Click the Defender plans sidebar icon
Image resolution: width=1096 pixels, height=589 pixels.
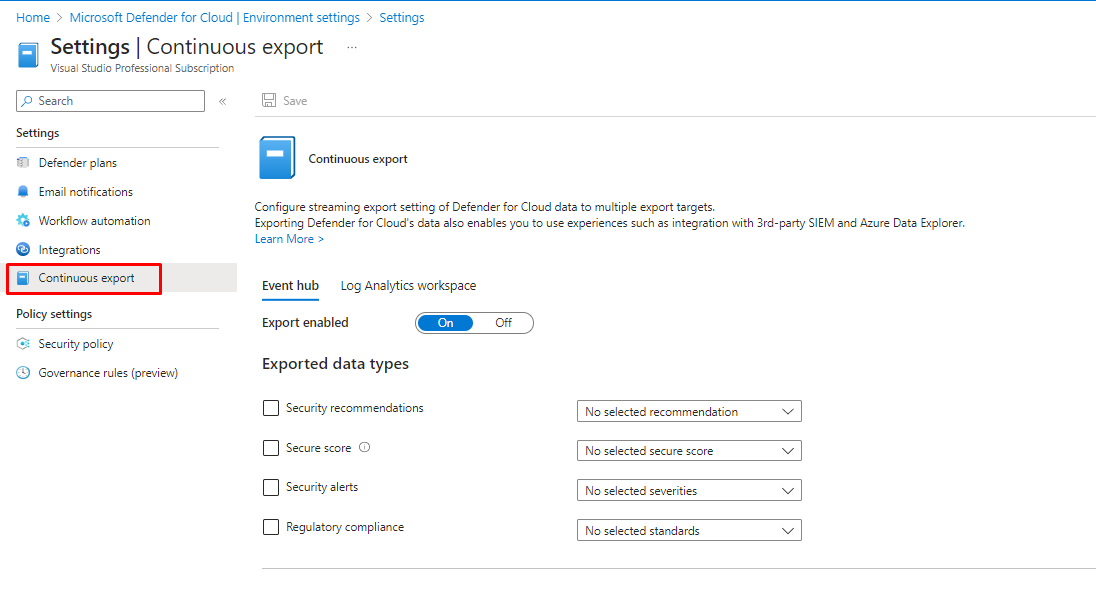coord(23,163)
